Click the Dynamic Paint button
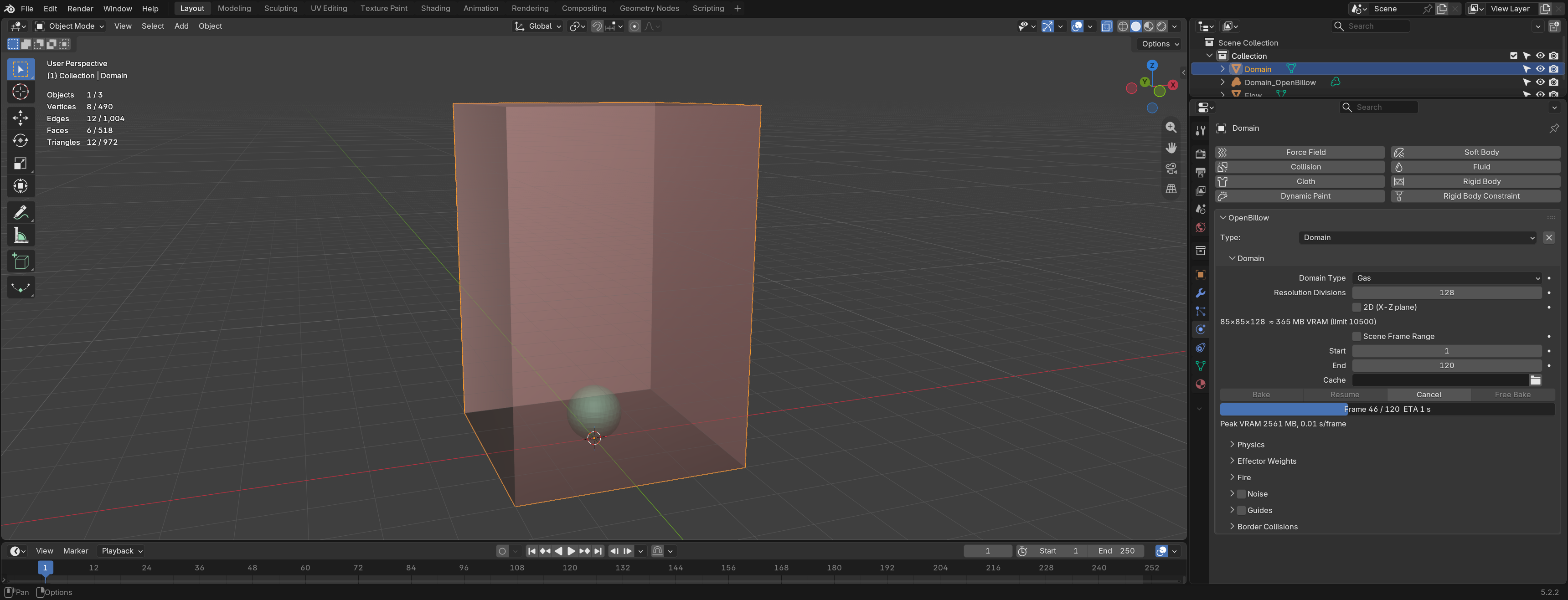Screen dimensions: 1568x600 [1300, 196]
